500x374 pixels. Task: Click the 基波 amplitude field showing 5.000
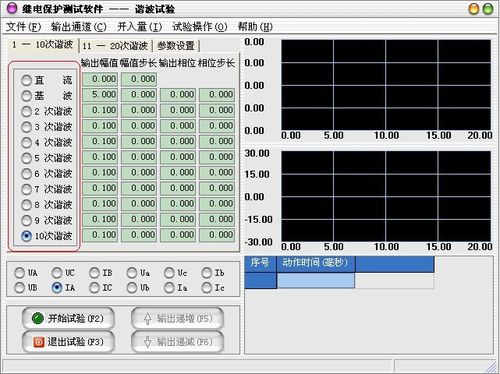coord(100,95)
